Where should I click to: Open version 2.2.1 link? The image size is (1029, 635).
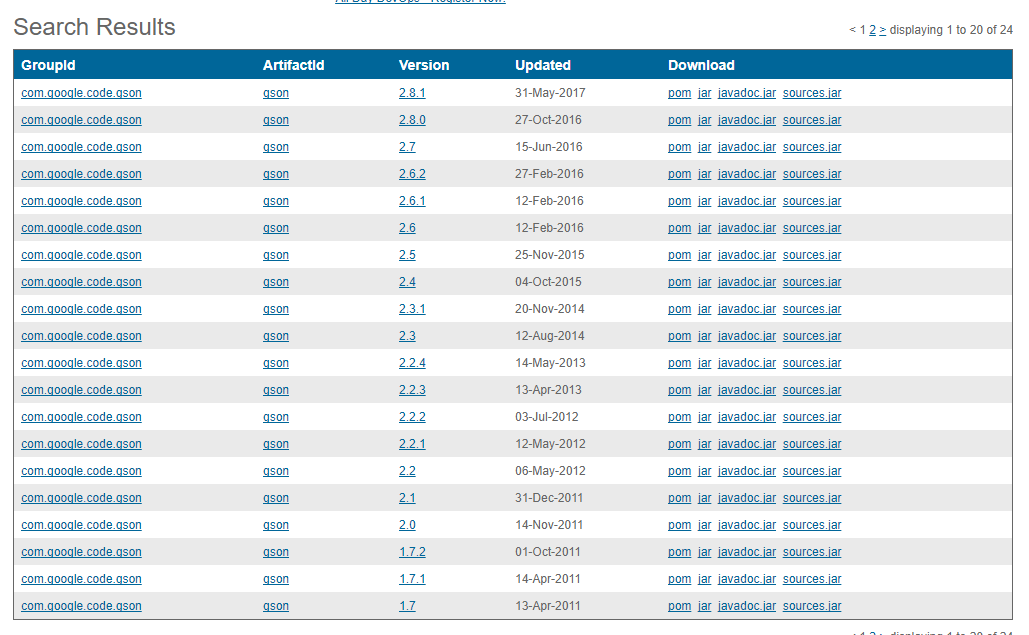click(412, 444)
